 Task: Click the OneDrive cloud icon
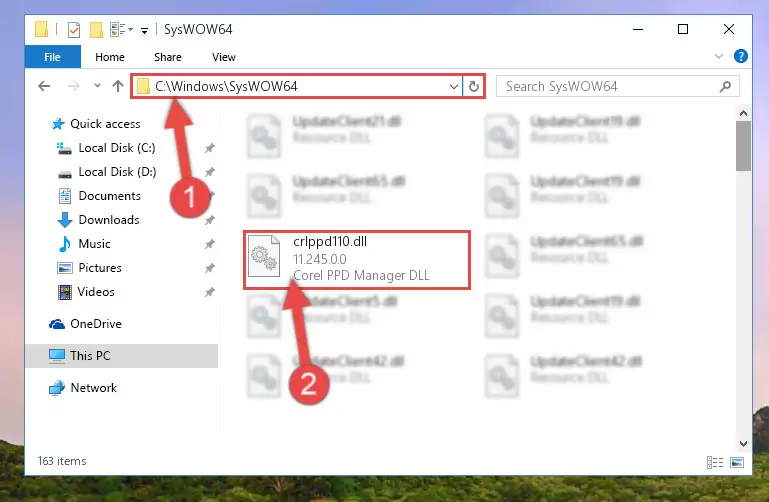[x=57, y=324]
